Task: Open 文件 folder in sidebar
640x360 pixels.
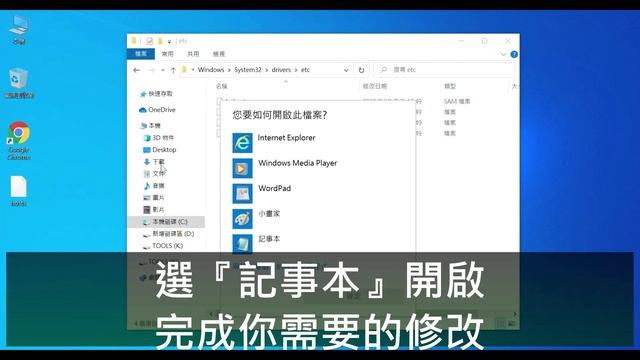Action: tap(154, 174)
